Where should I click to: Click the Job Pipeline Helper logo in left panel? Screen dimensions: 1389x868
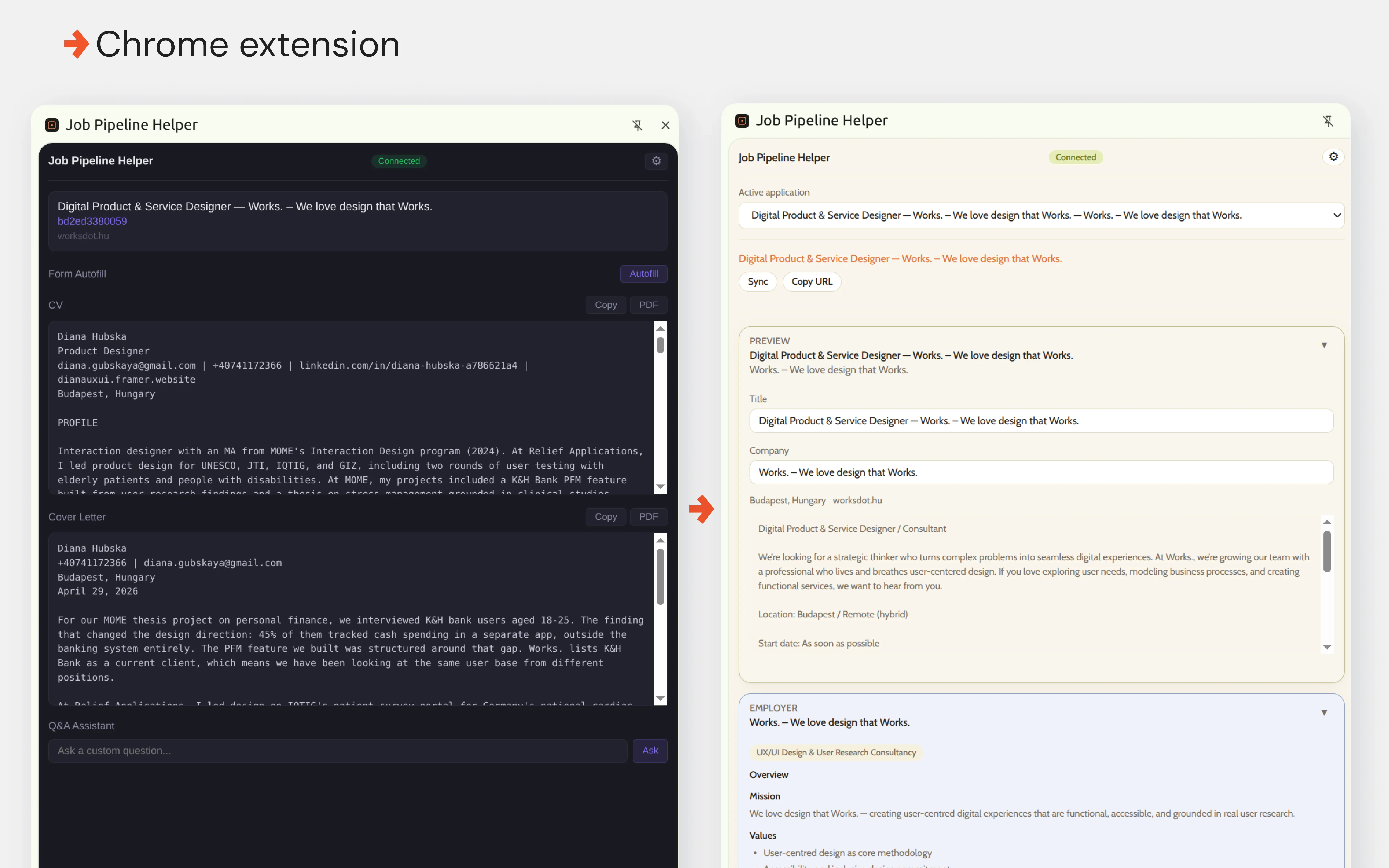(x=52, y=125)
